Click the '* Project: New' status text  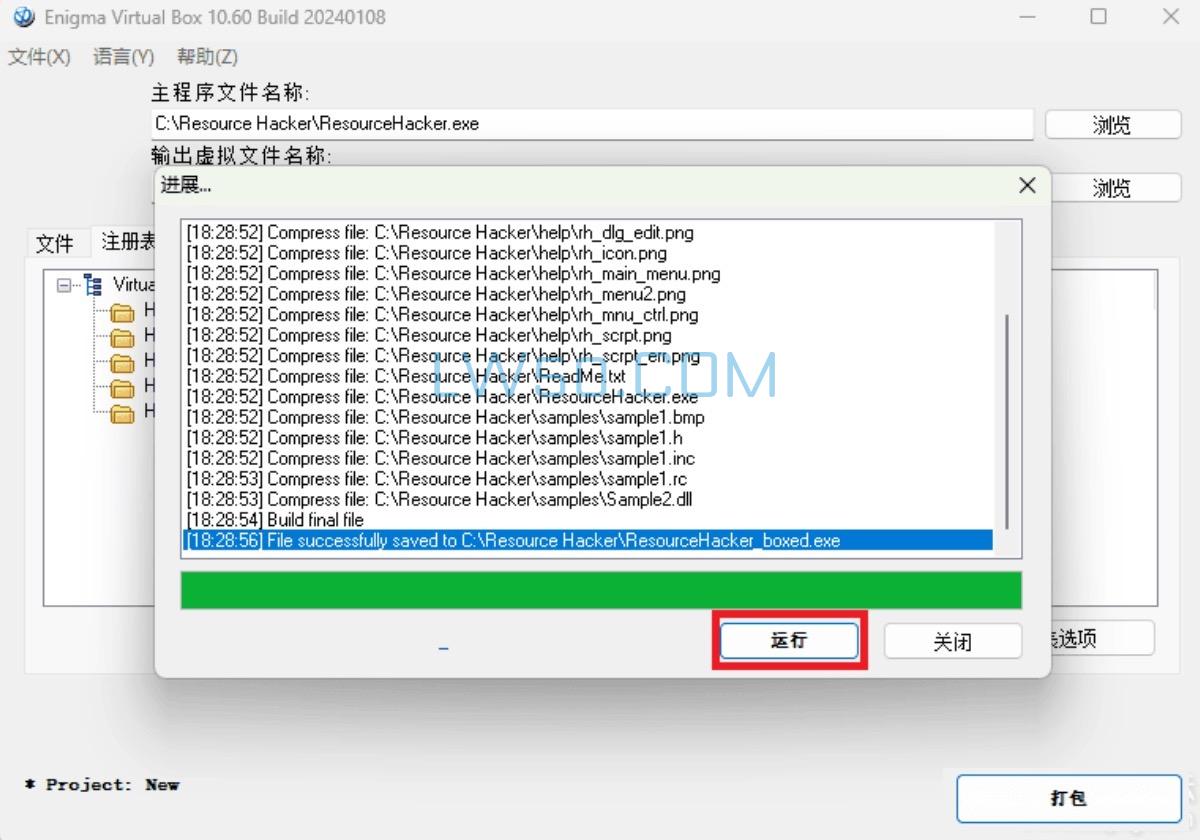click(101, 785)
